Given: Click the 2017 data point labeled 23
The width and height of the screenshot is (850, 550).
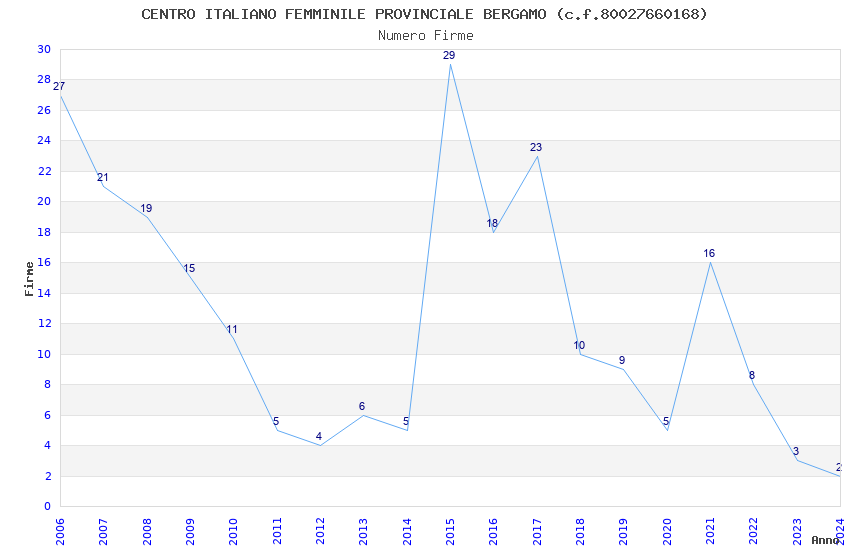Looking at the screenshot, I should 537,156.
